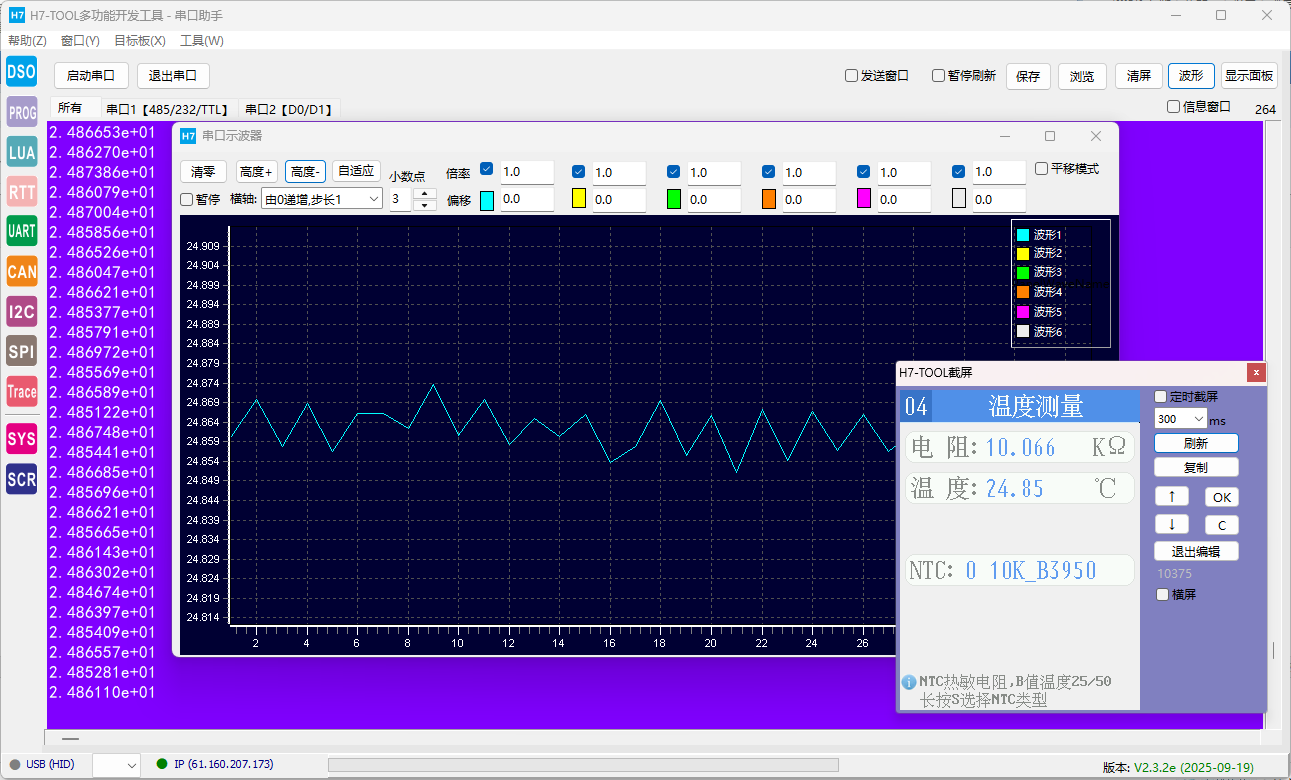Open the RTT viewer sidebar icon
The image size is (1291, 780).
click(21, 192)
